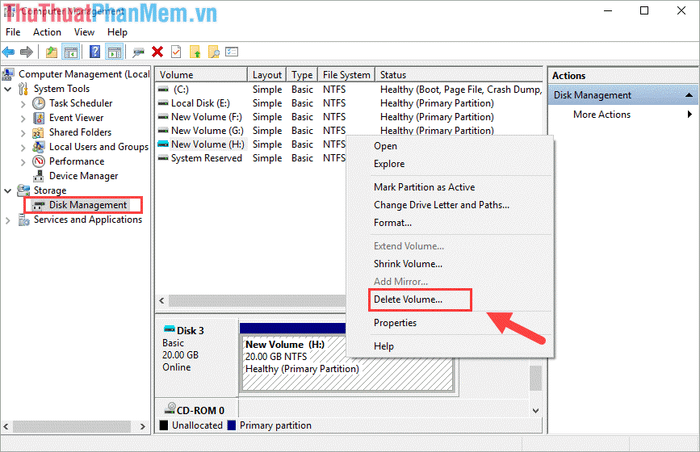Image resolution: width=700 pixels, height=452 pixels.
Task: Select the Local Disk (E:) volume row
Action: click(348, 103)
